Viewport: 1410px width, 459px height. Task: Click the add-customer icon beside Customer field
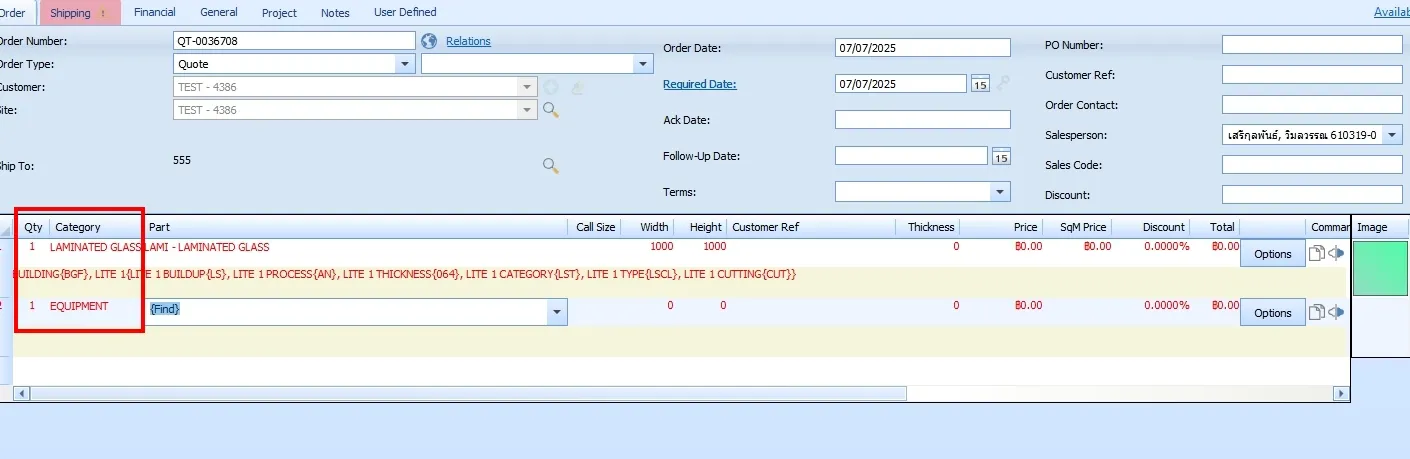[551, 87]
